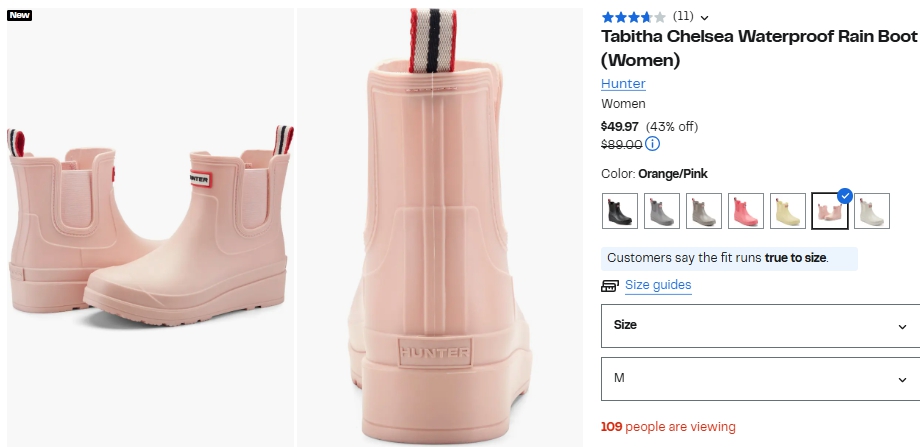920x447 pixels.
Task: Open the Size dropdown
Action: 760,326
